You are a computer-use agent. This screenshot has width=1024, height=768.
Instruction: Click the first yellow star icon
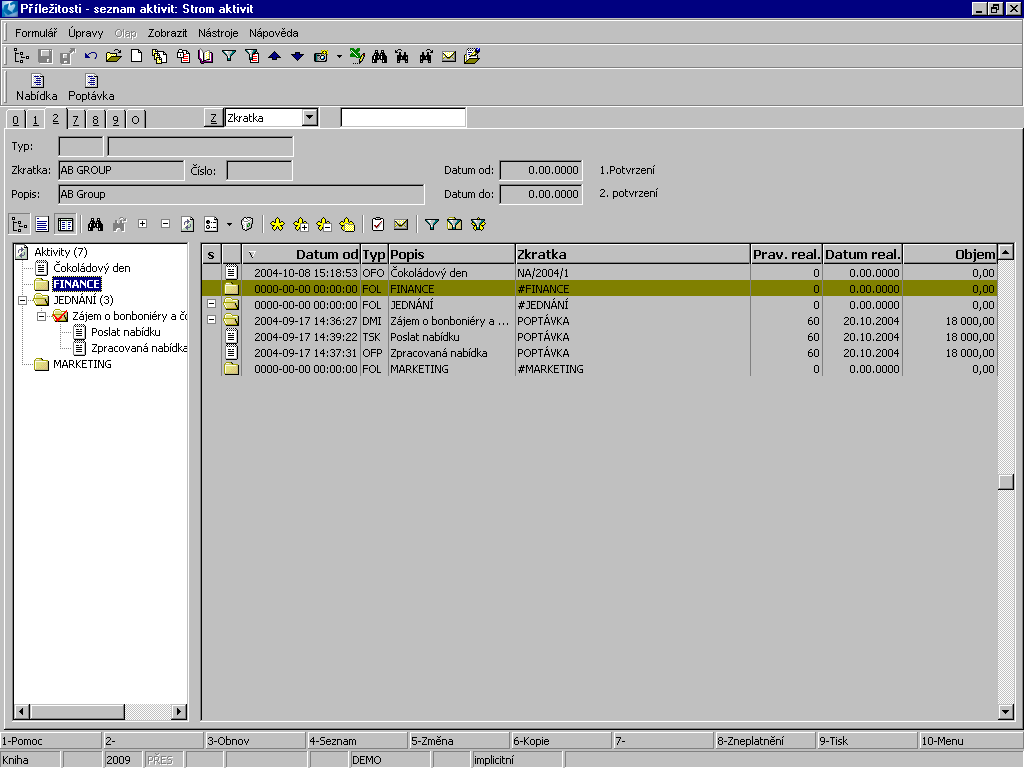pos(277,225)
